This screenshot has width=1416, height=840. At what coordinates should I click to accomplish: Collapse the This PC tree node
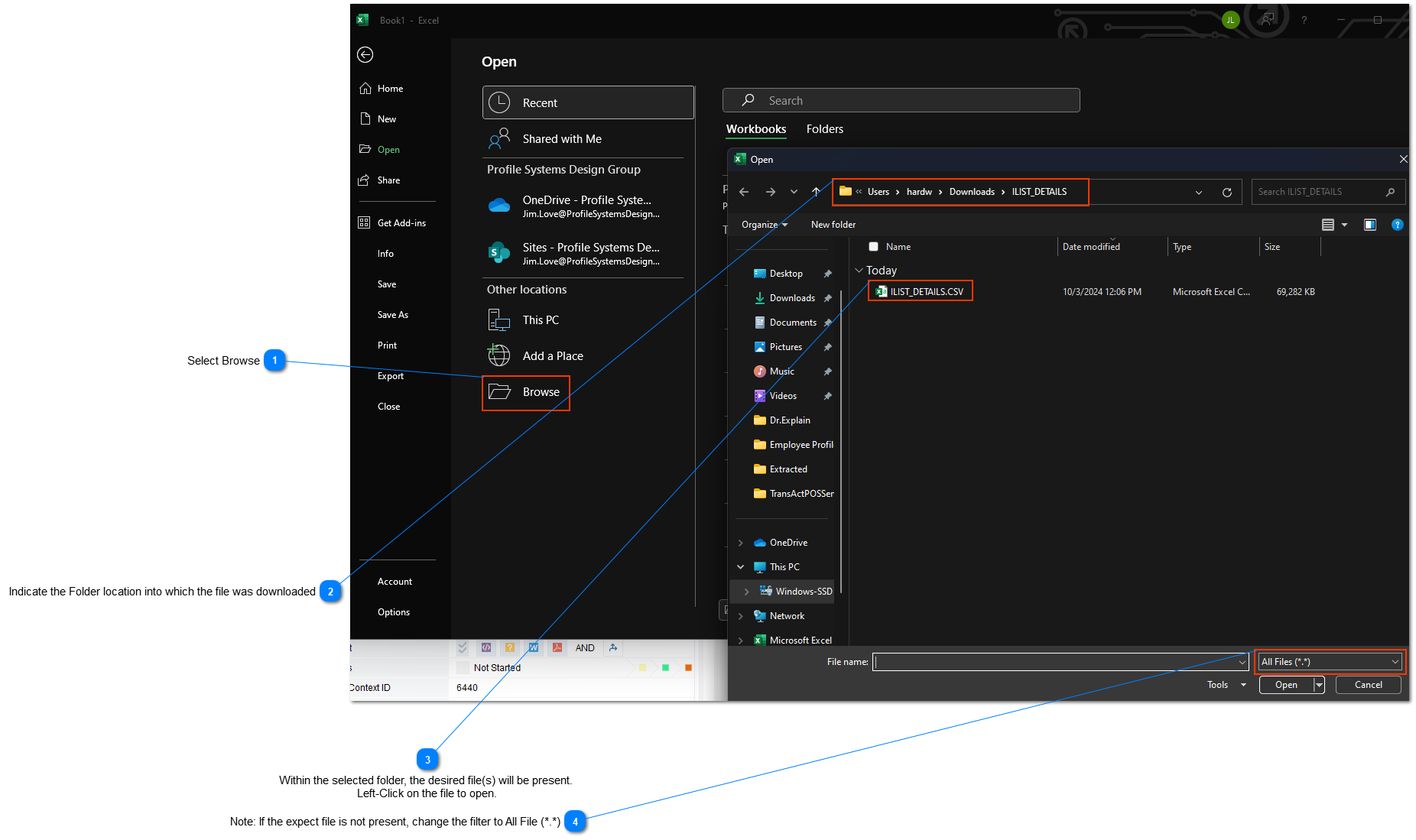pos(740,567)
